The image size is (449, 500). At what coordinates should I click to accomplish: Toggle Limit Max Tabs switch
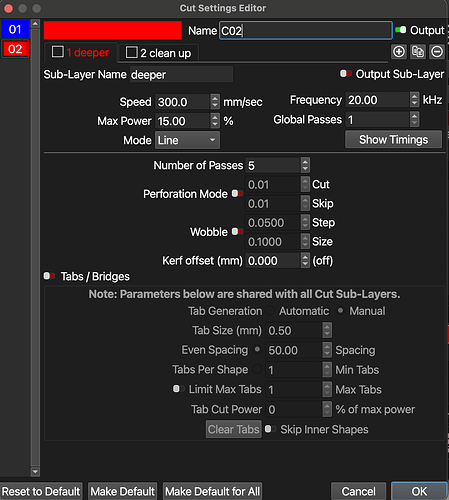(x=178, y=389)
